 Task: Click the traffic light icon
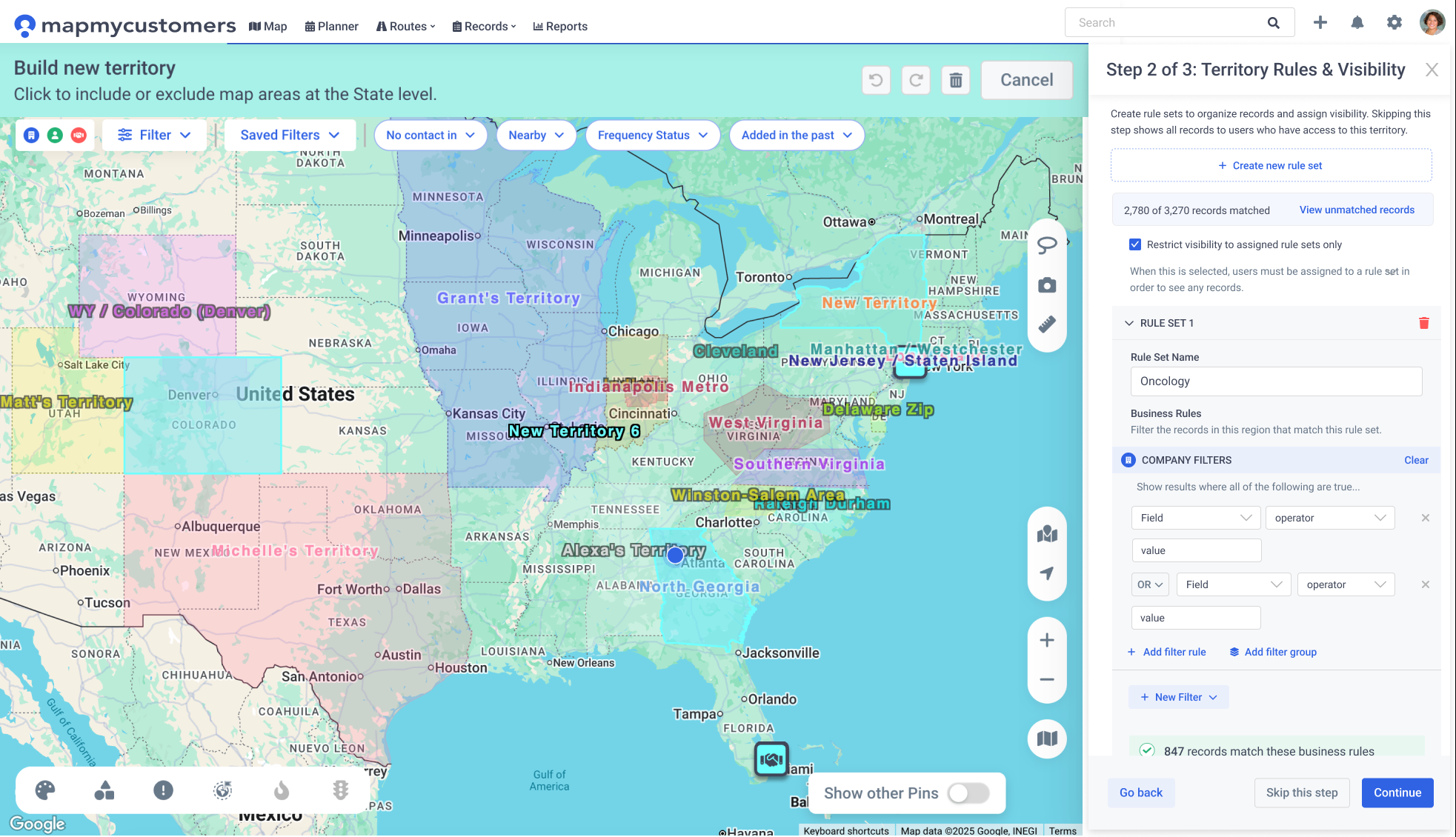pyautogui.click(x=341, y=790)
